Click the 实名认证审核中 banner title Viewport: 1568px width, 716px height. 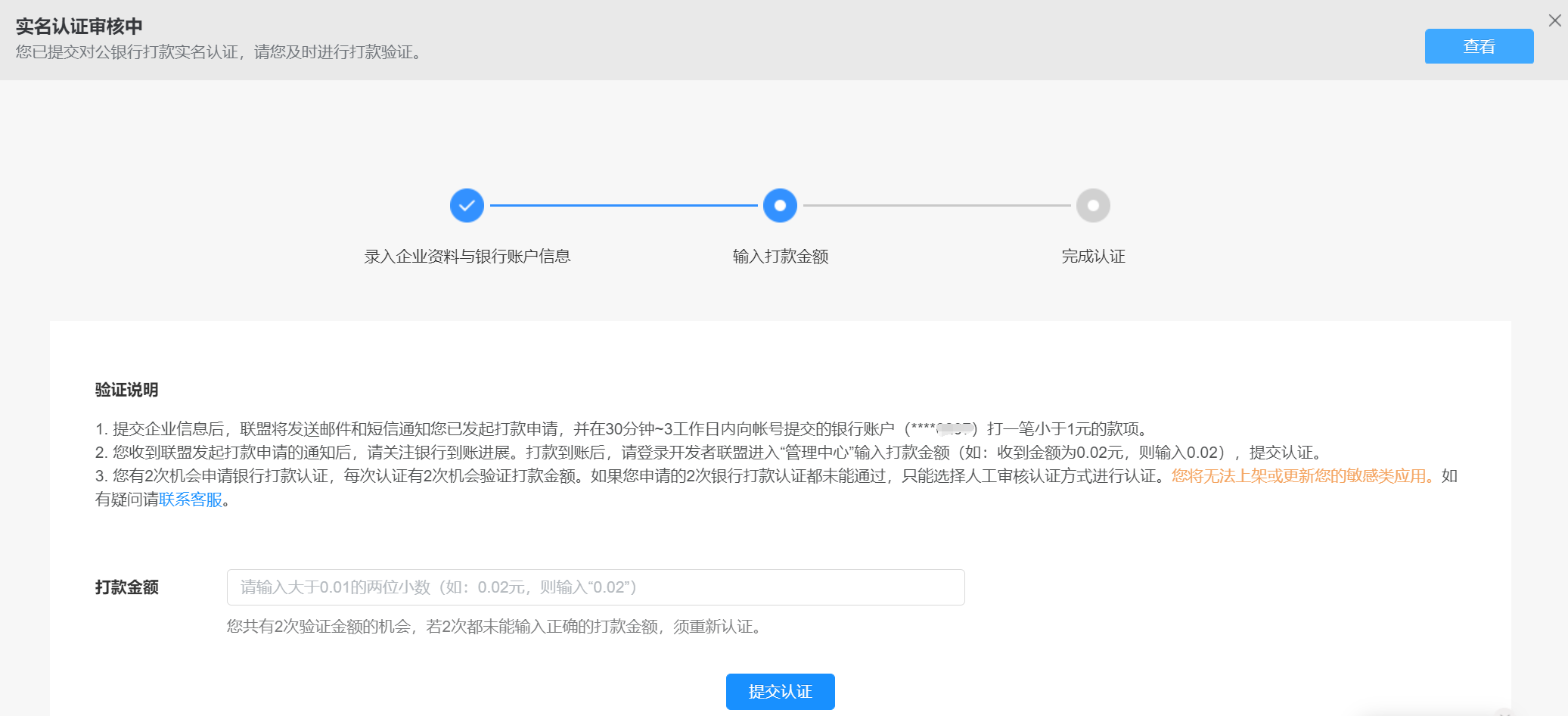(79, 26)
